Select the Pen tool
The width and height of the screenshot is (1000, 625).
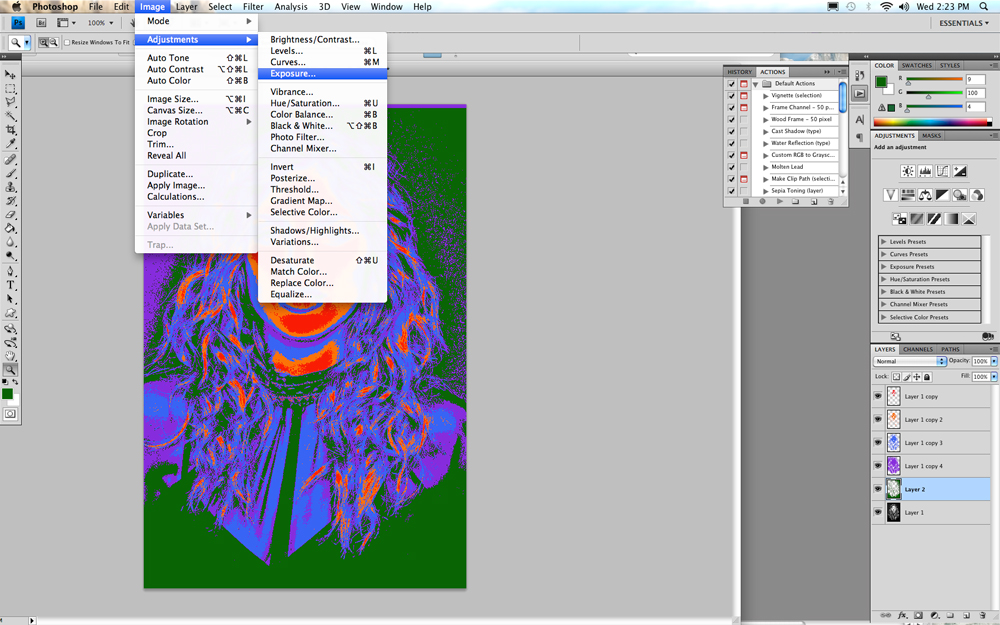pos(10,272)
